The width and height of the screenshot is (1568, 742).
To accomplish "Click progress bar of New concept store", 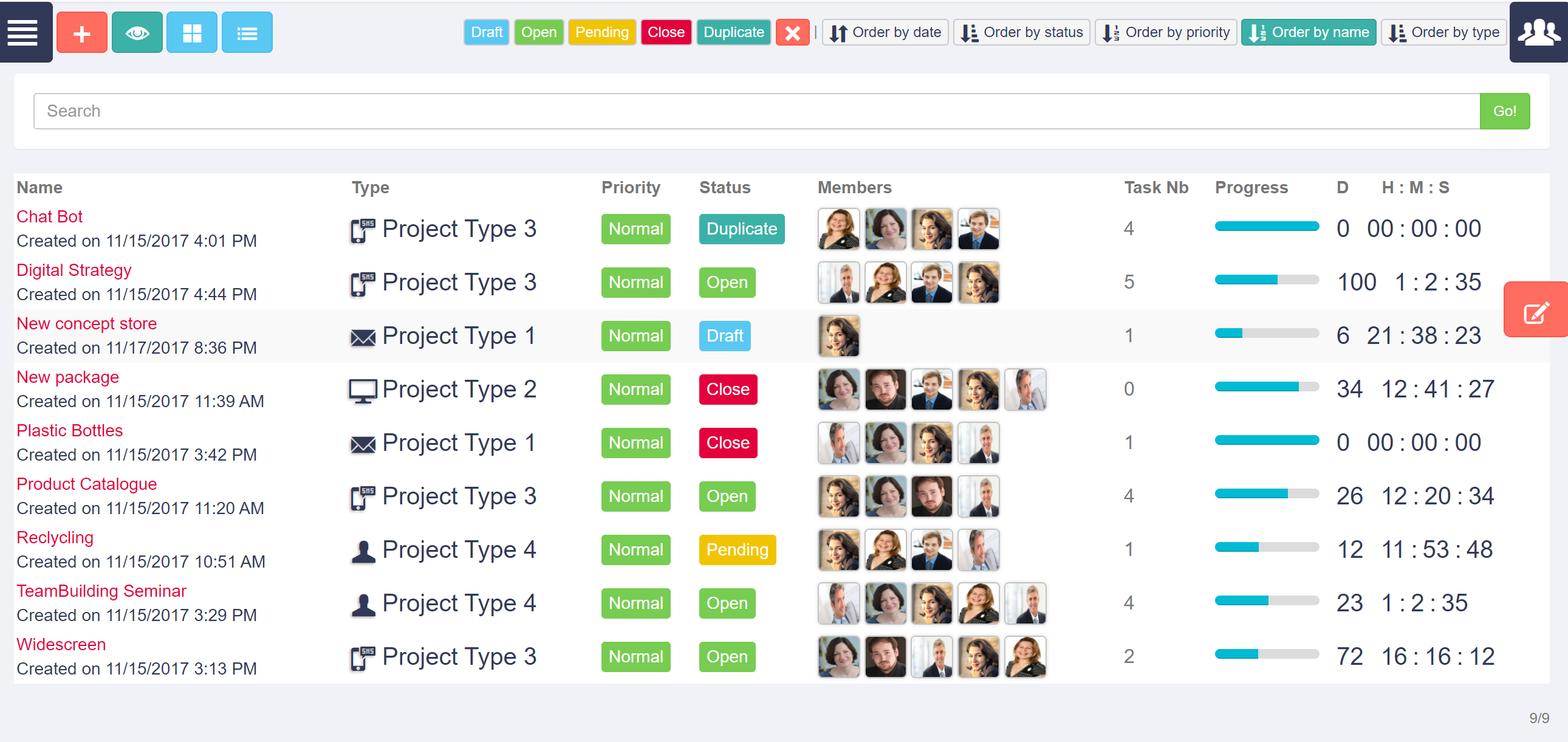I will pos(1267,334).
